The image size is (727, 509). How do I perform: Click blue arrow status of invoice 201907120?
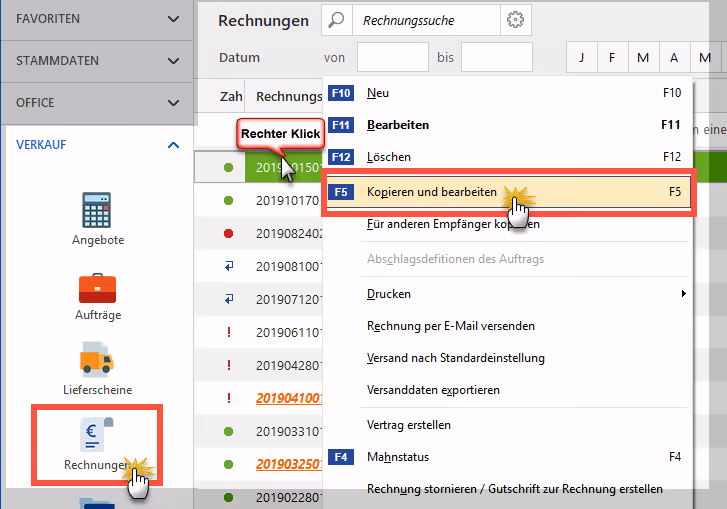229,299
